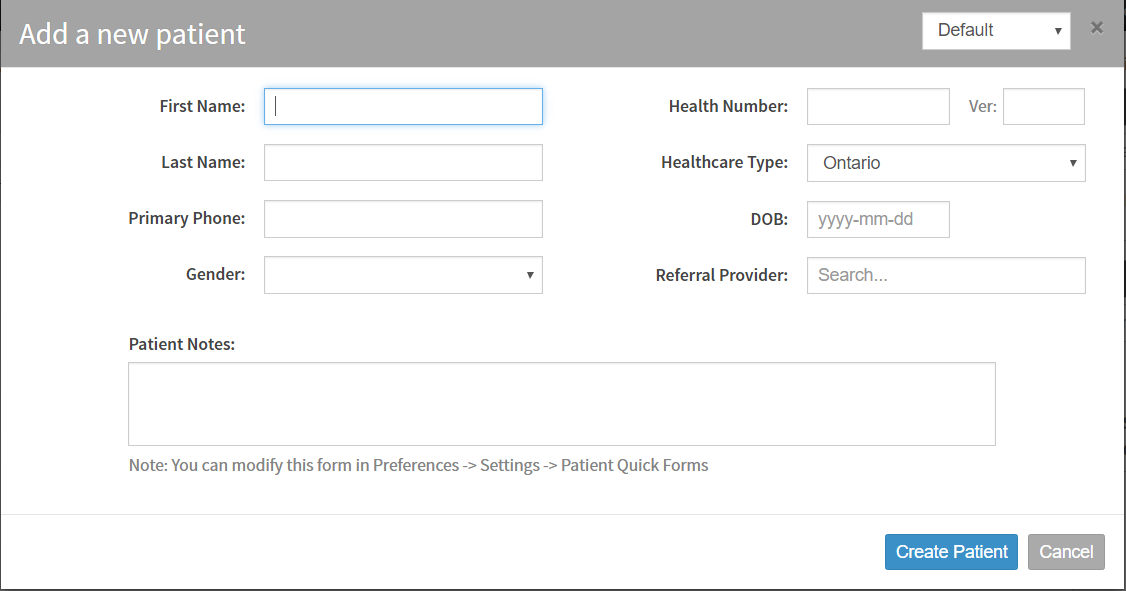The height and width of the screenshot is (591, 1126).
Task: Focus the Ver field beside Health Number
Action: point(1043,106)
